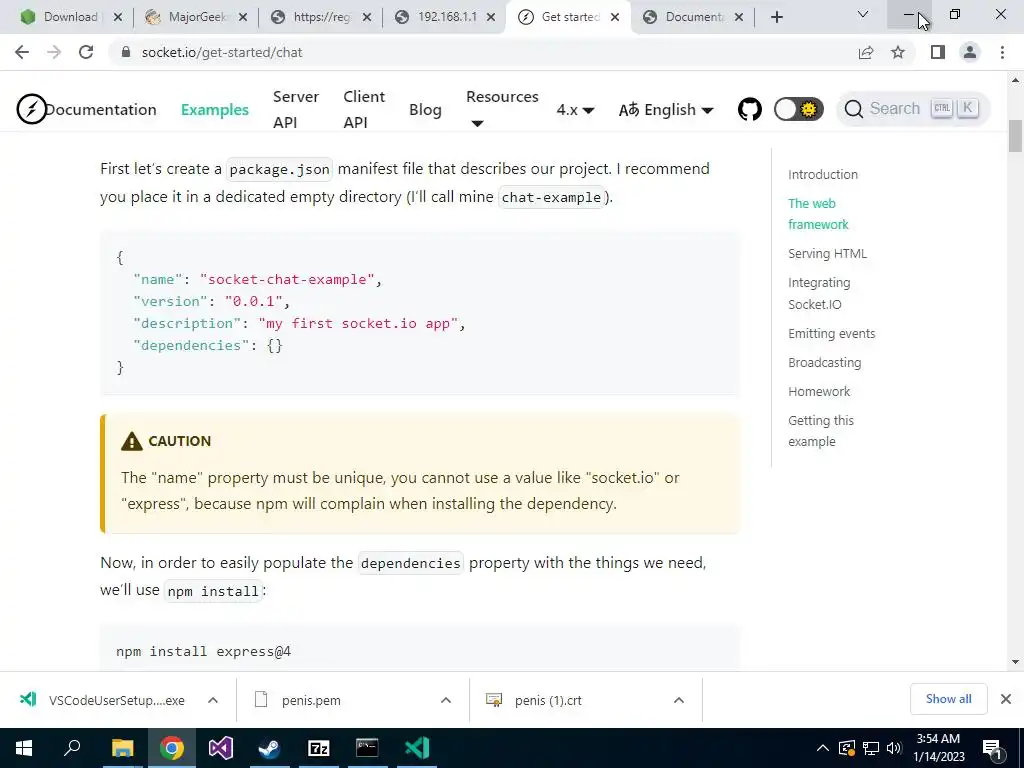This screenshot has width=1024, height=768.
Task: Go to Client API
Action: (364, 110)
